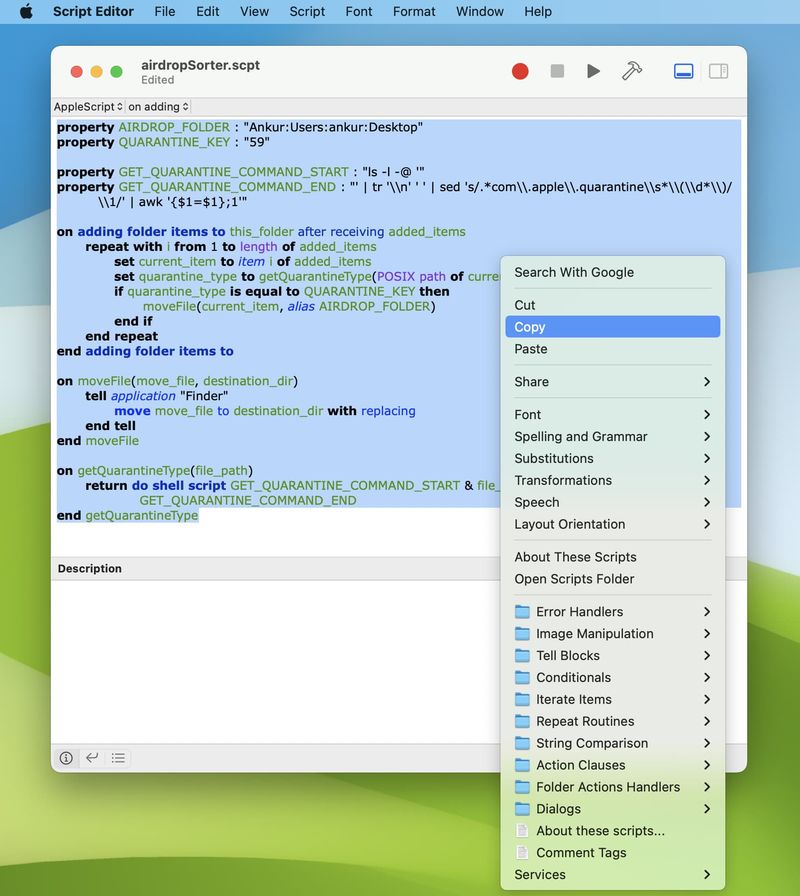Click the 'property QUARANTINE_KEY' code line
Image resolution: width=800 pixels, height=896 pixels.
(163, 142)
